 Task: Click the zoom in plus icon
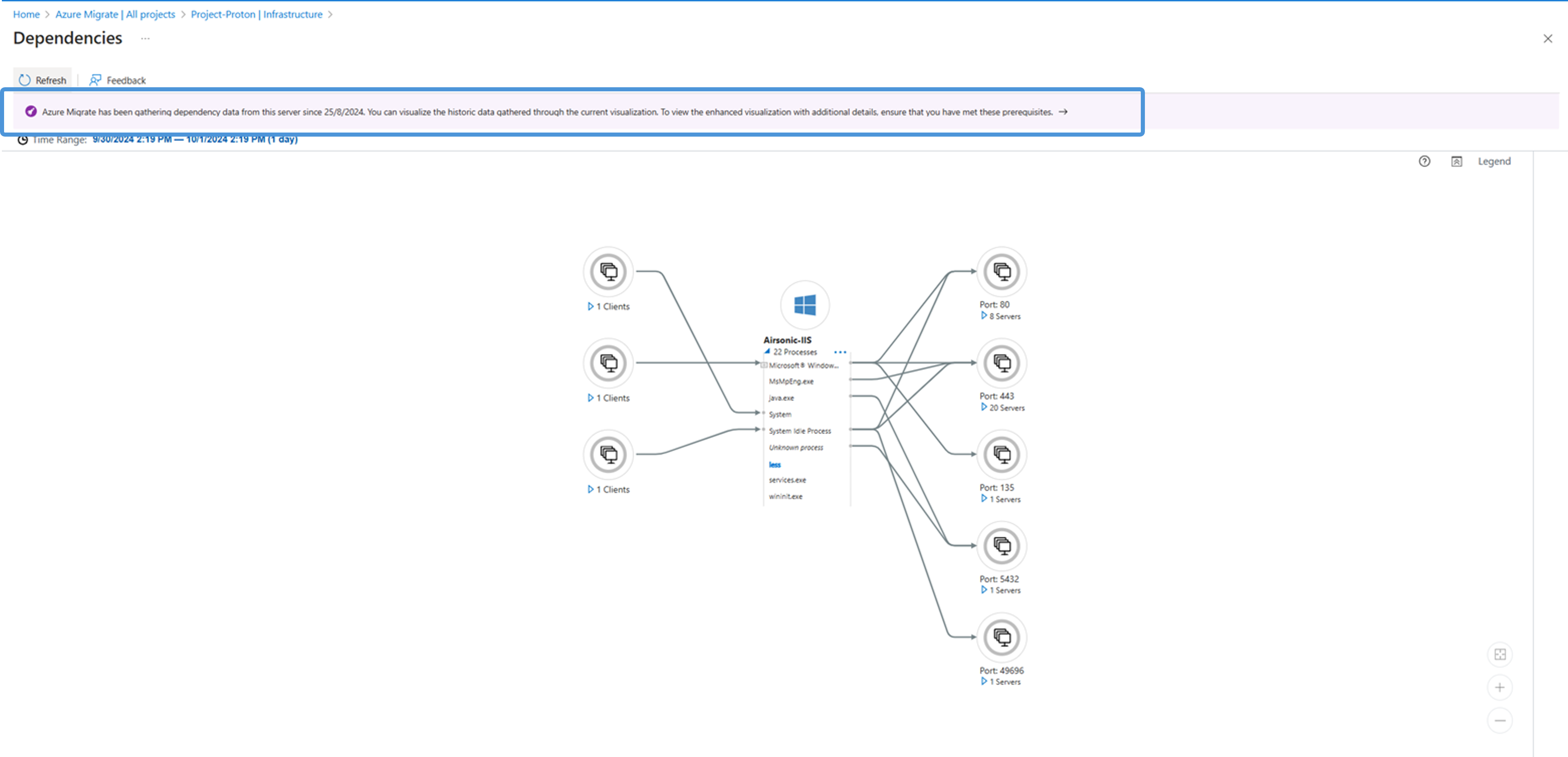1499,688
